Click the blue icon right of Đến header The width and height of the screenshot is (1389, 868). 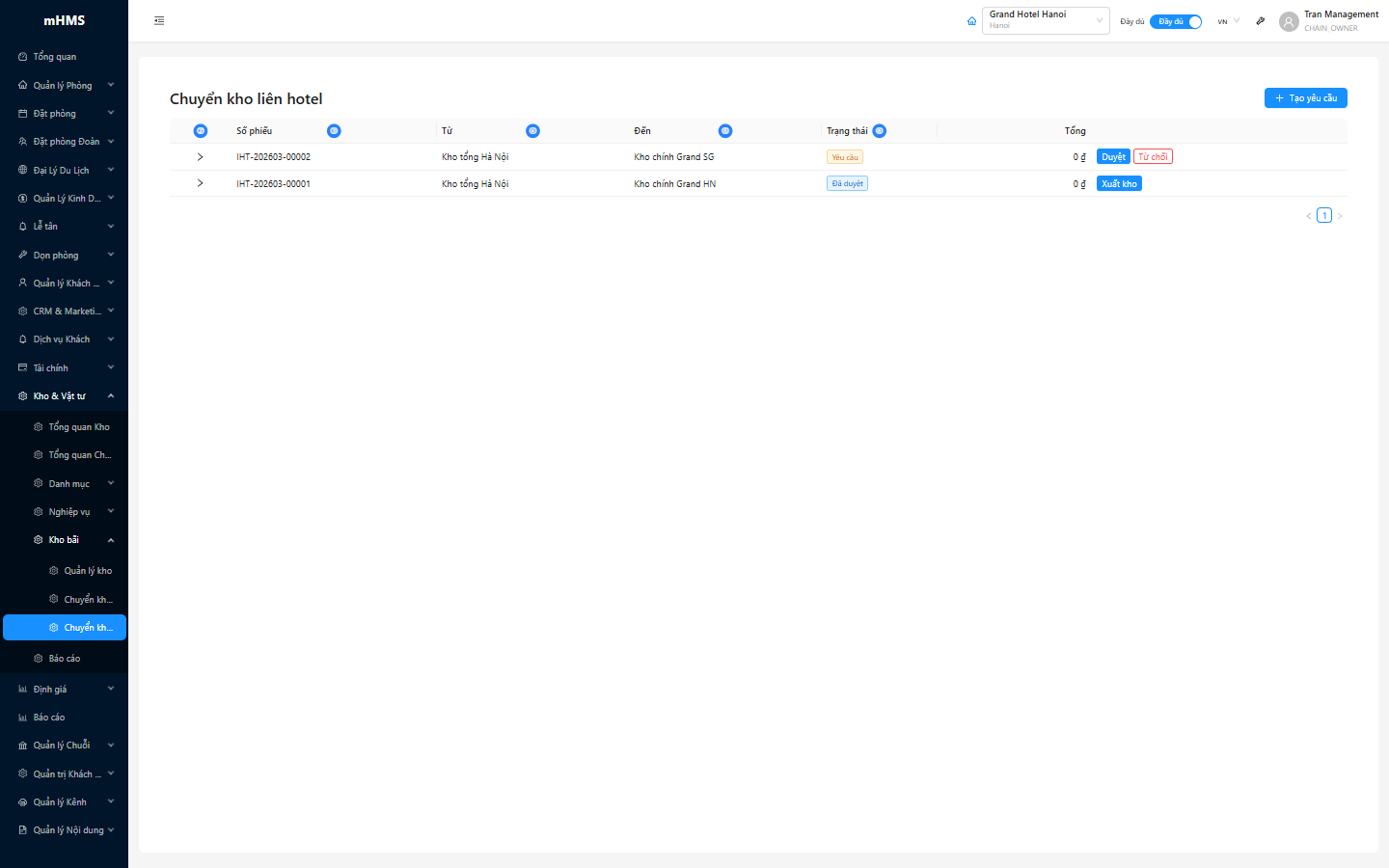[725, 131]
